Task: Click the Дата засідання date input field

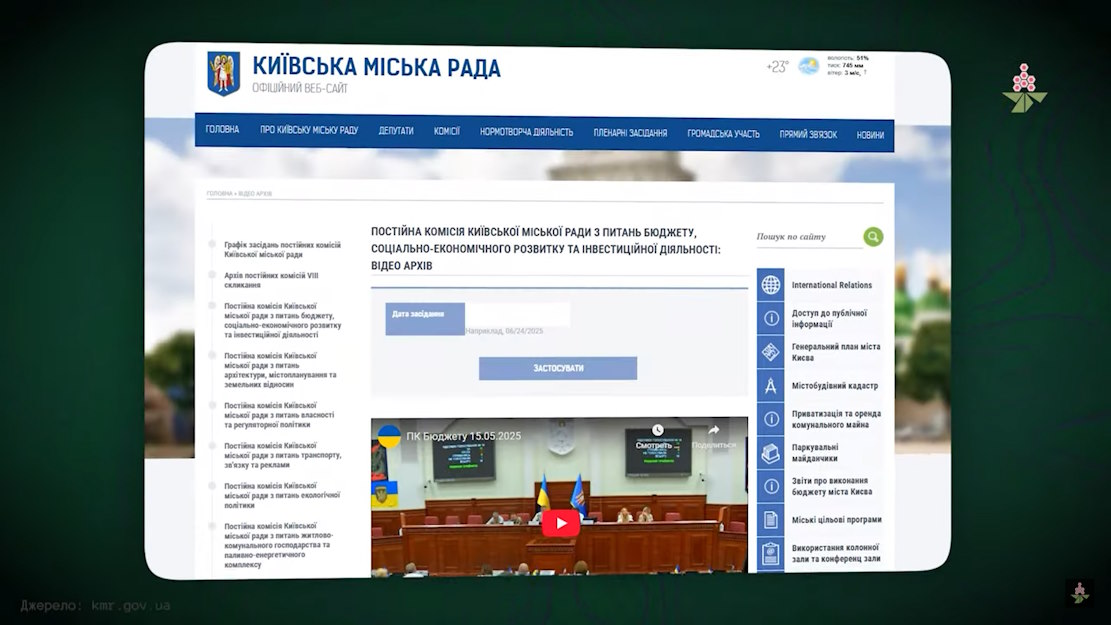Action: 517,314
